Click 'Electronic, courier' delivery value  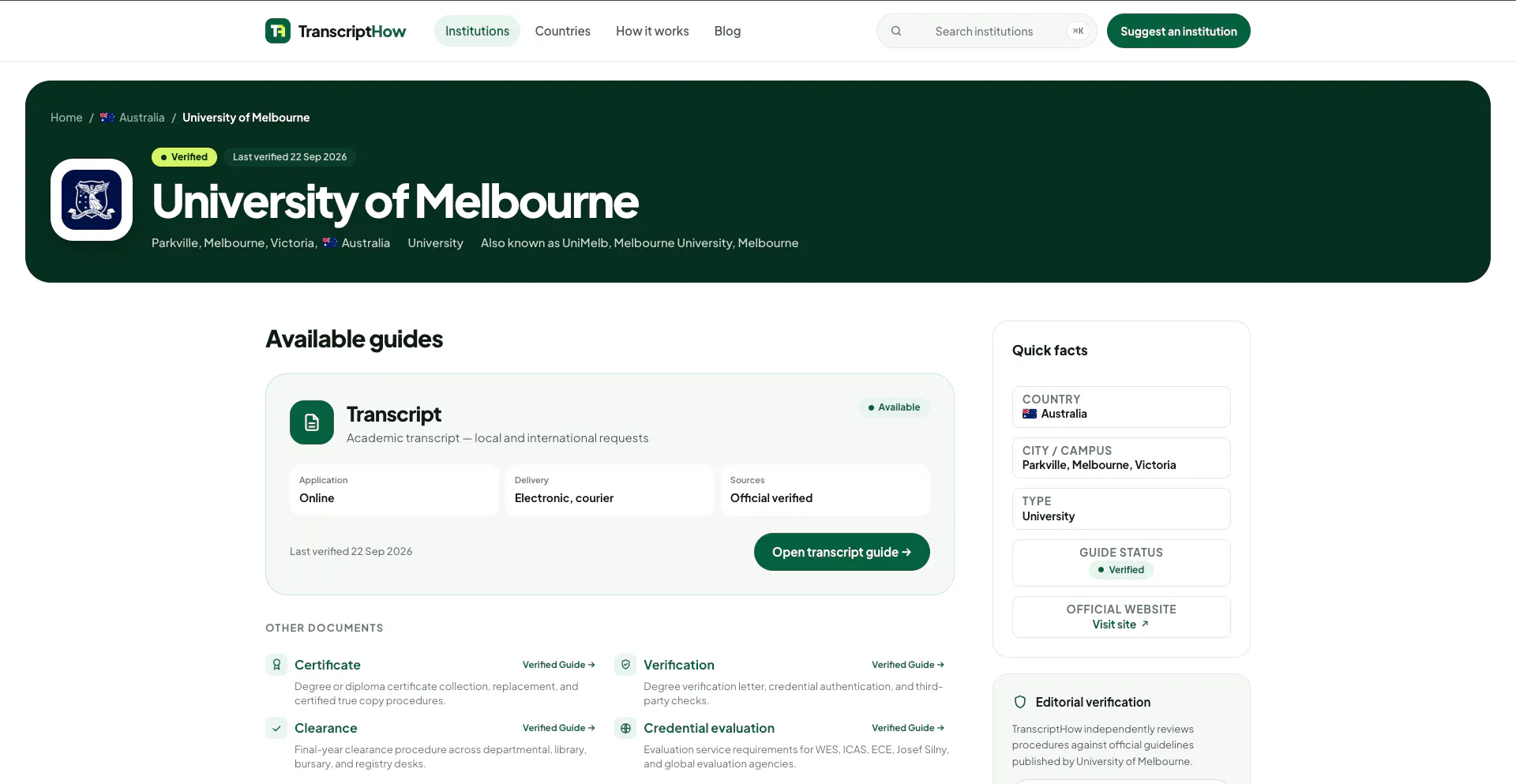click(564, 498)
